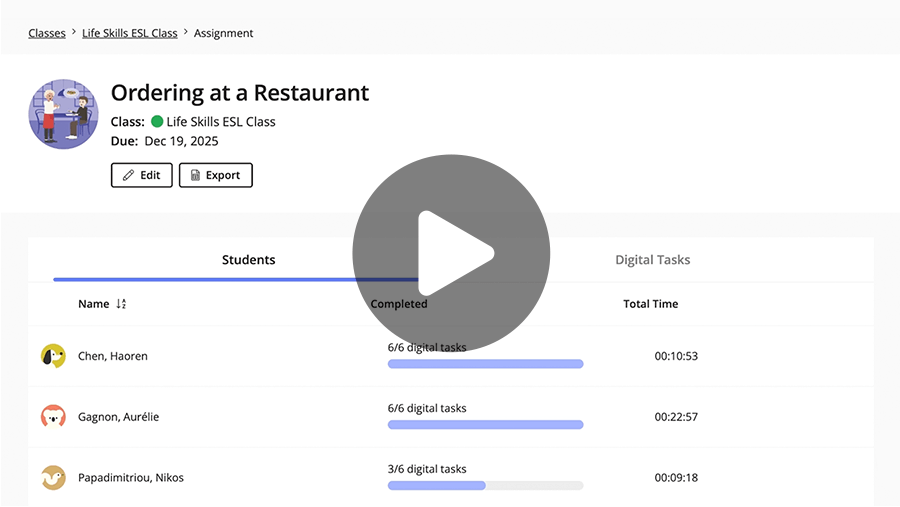
Task: Sort students by name using sort icon
Action: (121, 304)
